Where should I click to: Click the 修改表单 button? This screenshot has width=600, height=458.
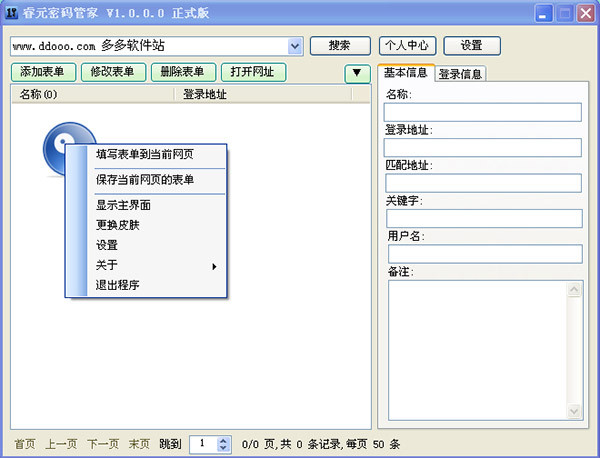[x=113, y=72]
